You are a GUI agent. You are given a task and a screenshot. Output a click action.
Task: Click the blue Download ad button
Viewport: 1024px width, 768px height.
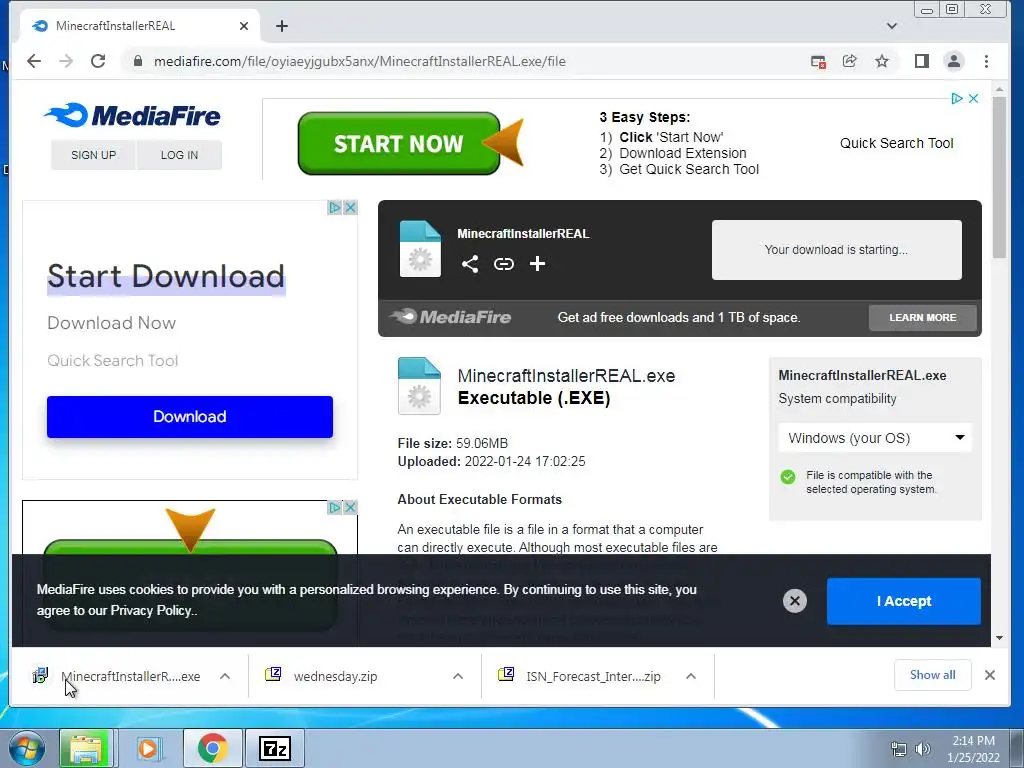(190, 417)
